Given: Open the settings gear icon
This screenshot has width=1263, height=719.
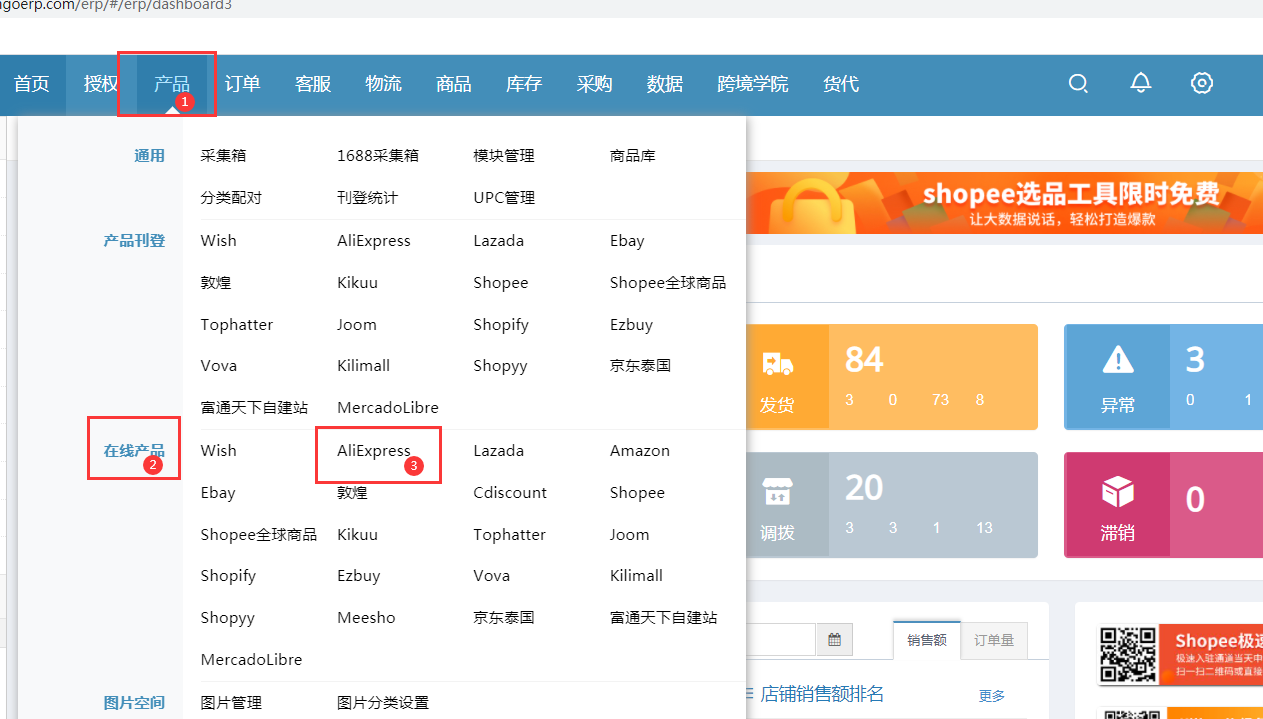Looking at the screenshot, I should 1202,83.
